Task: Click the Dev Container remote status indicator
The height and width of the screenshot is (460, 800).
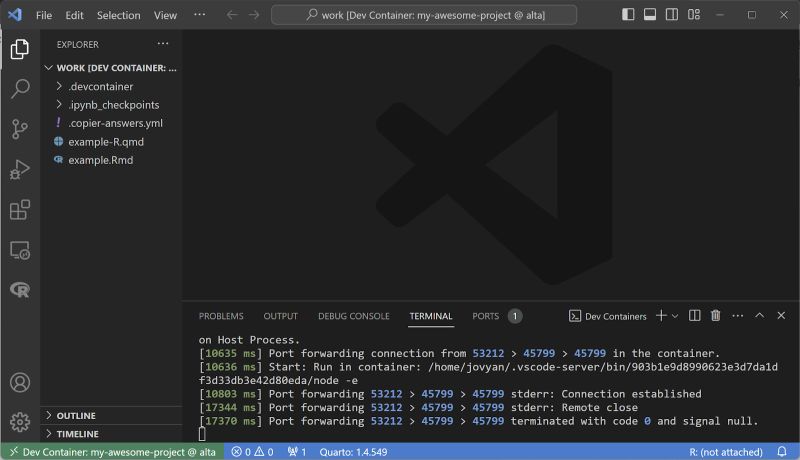Action: 113,452
